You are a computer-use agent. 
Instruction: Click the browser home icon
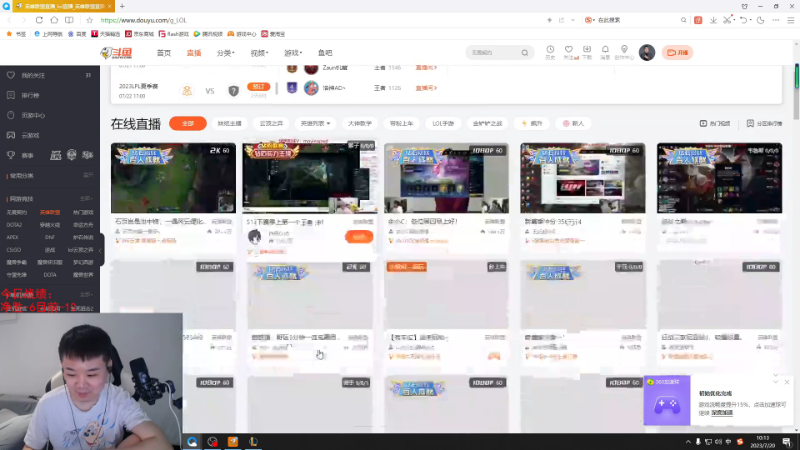[54, 20]
